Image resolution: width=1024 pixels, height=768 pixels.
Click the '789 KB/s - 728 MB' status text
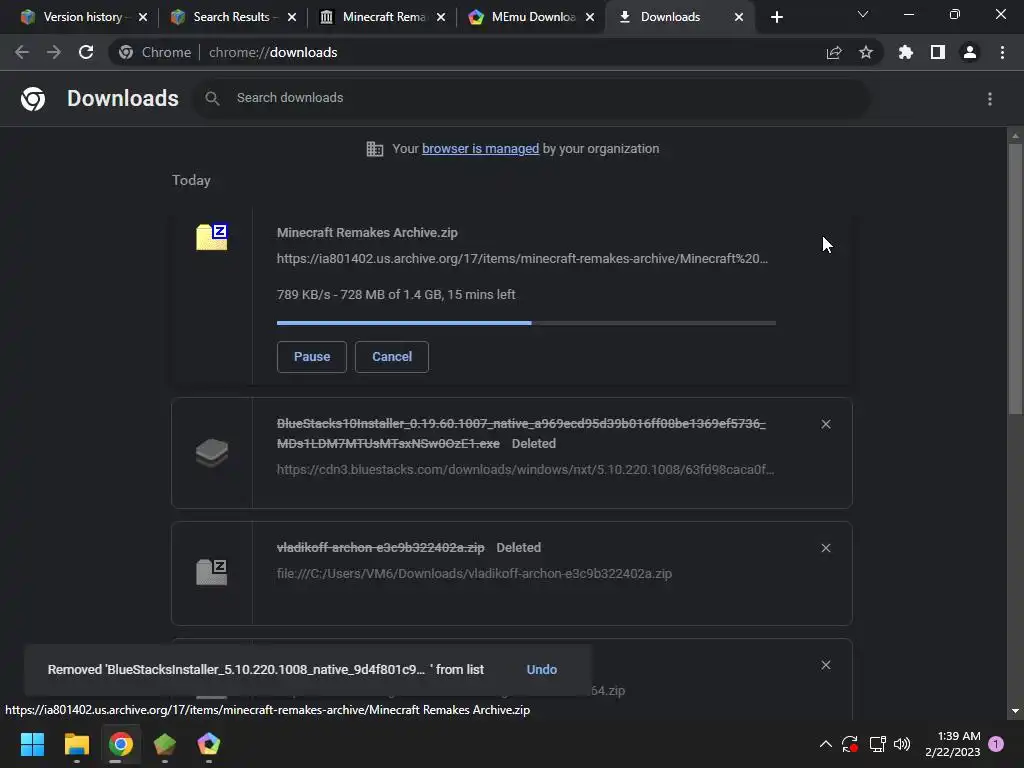point(396,295)
